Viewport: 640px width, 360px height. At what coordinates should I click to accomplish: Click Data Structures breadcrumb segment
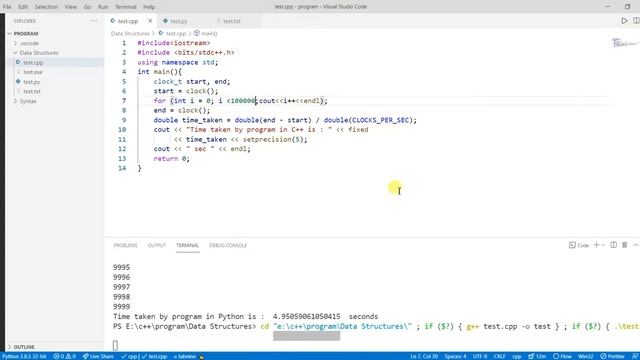(x=130, y=33)
